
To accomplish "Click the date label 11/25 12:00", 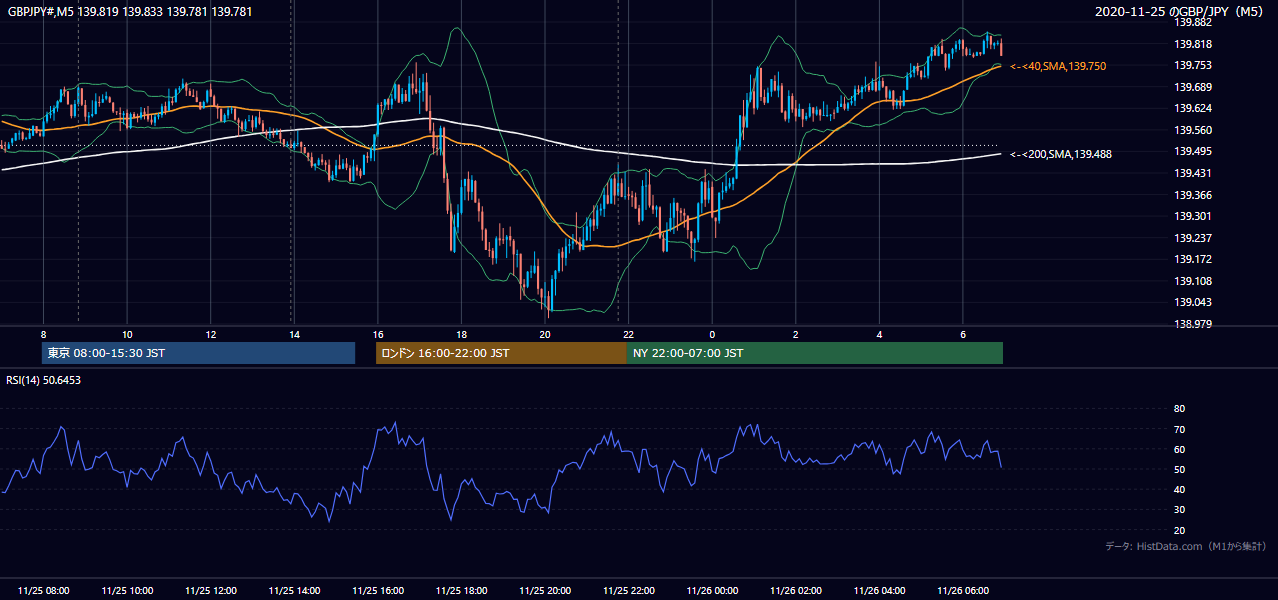I will click(x=210, y=591).
